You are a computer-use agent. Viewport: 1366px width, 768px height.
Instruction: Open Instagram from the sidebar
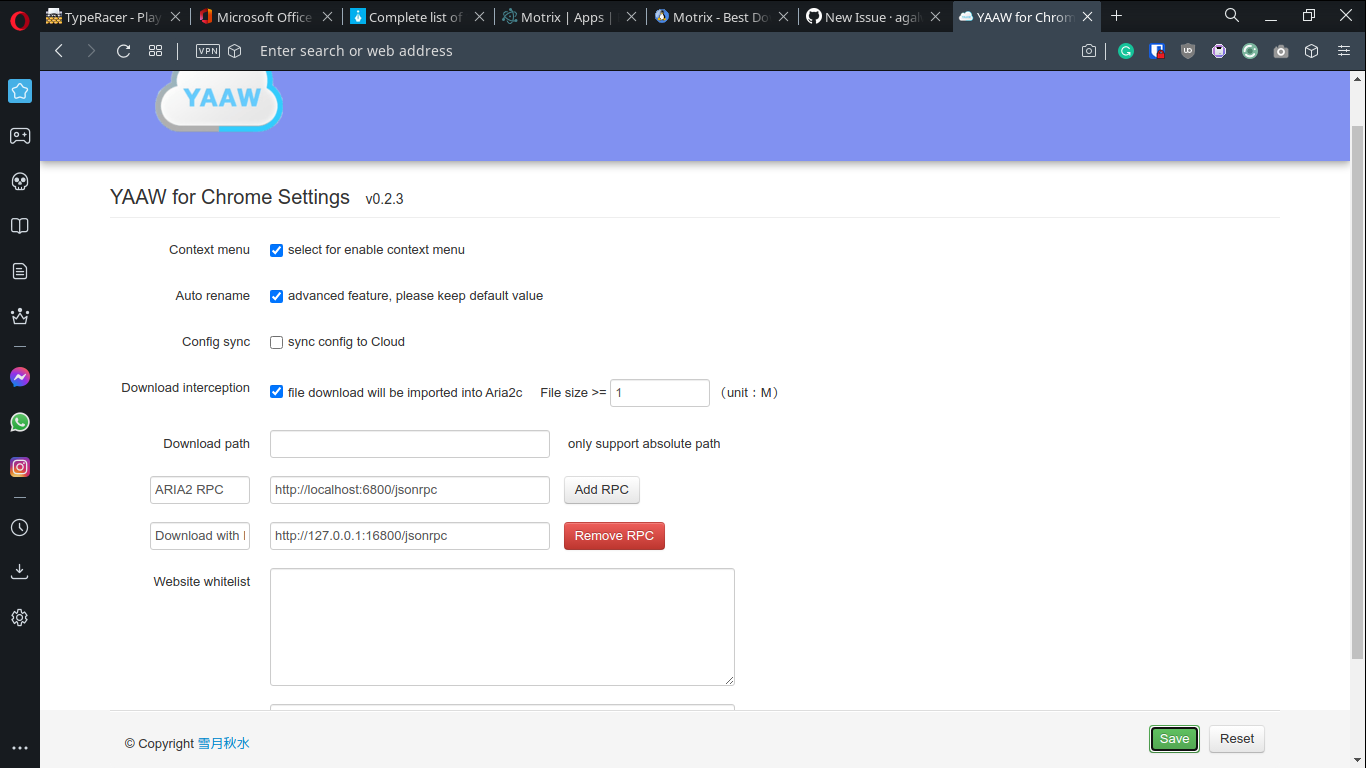[x=19, y=467]
